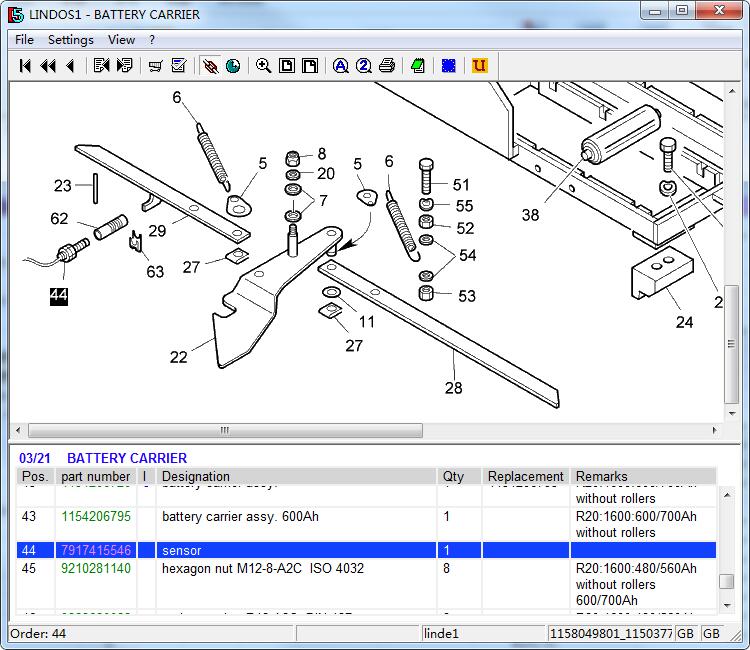Click the printer icon
Viewport: 750px width, 650px height.
pyautogui.click(x=387, y=66)
